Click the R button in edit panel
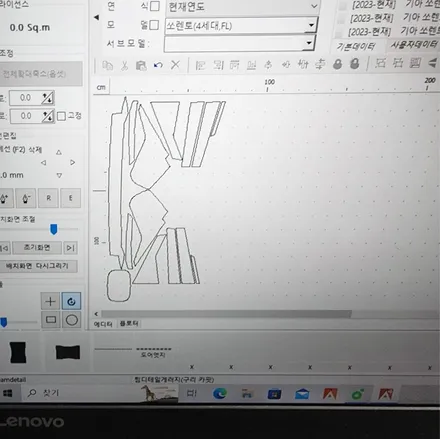Image resolution: width=440 pixels, height=439 pixels. [48, 198]
